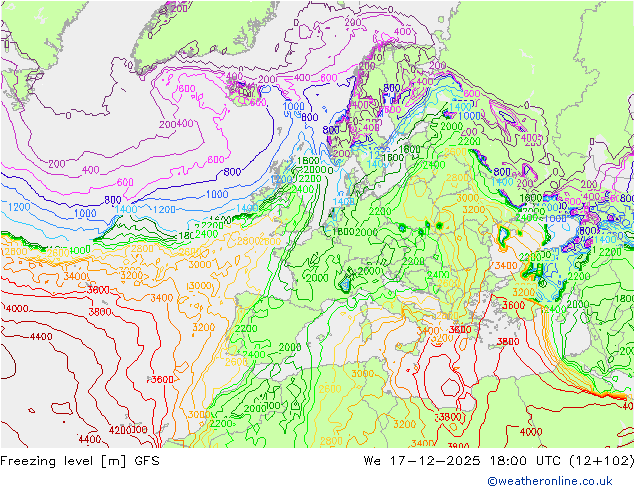Click the 'We 17-12-2025 18:00 UTC' timestamp
The image size is (634, 490).
462,461
